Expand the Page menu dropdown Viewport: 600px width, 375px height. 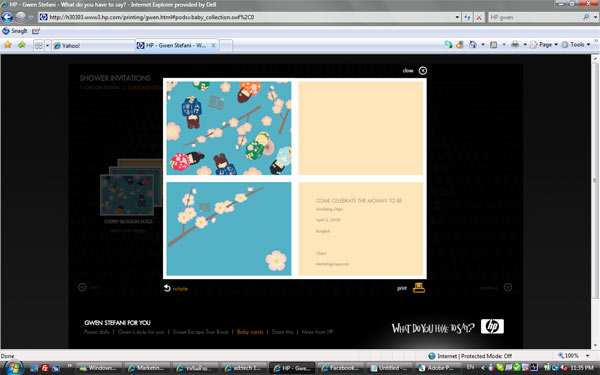(x=556, y=45)
